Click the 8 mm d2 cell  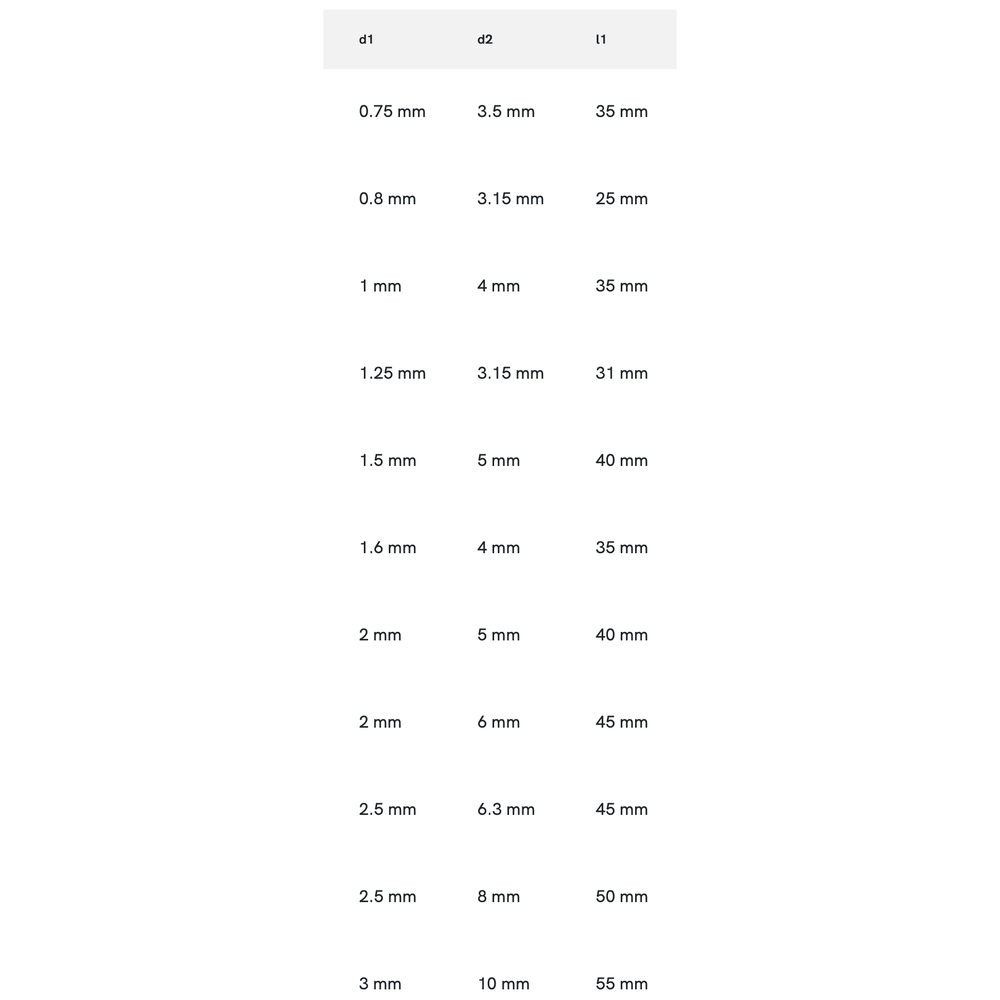498,897
